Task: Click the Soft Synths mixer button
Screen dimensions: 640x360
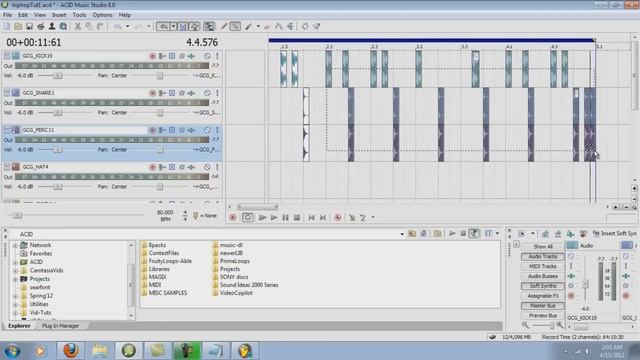Action: [x=543, y=286]
